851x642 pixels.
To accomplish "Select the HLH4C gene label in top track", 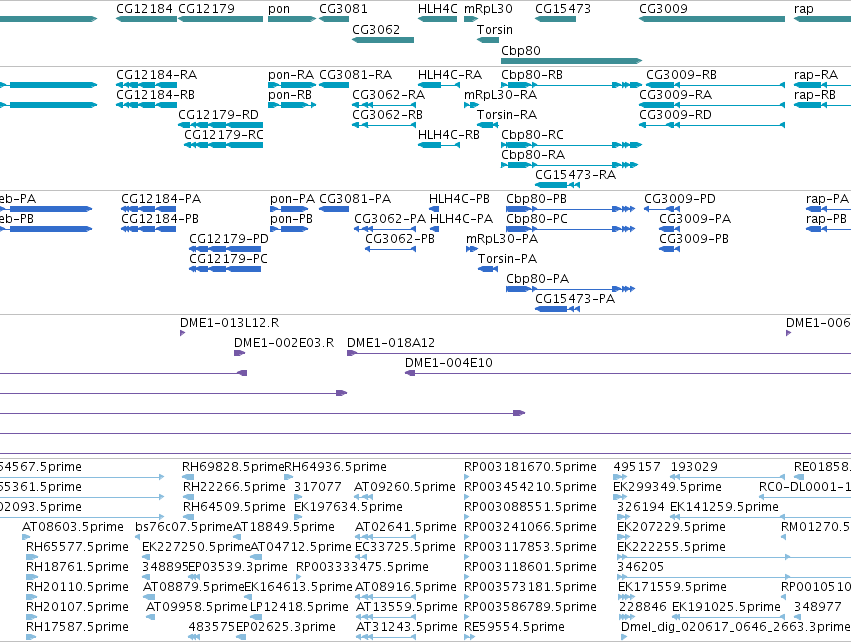I will (437, 9).
